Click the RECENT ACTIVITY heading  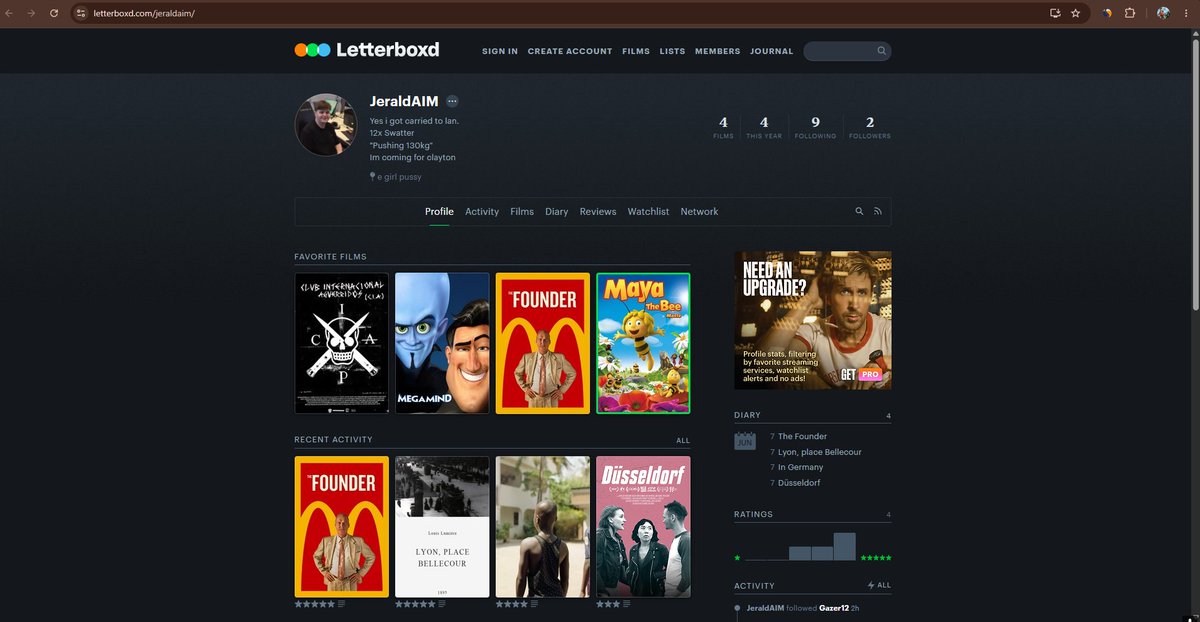coord(333,440)
